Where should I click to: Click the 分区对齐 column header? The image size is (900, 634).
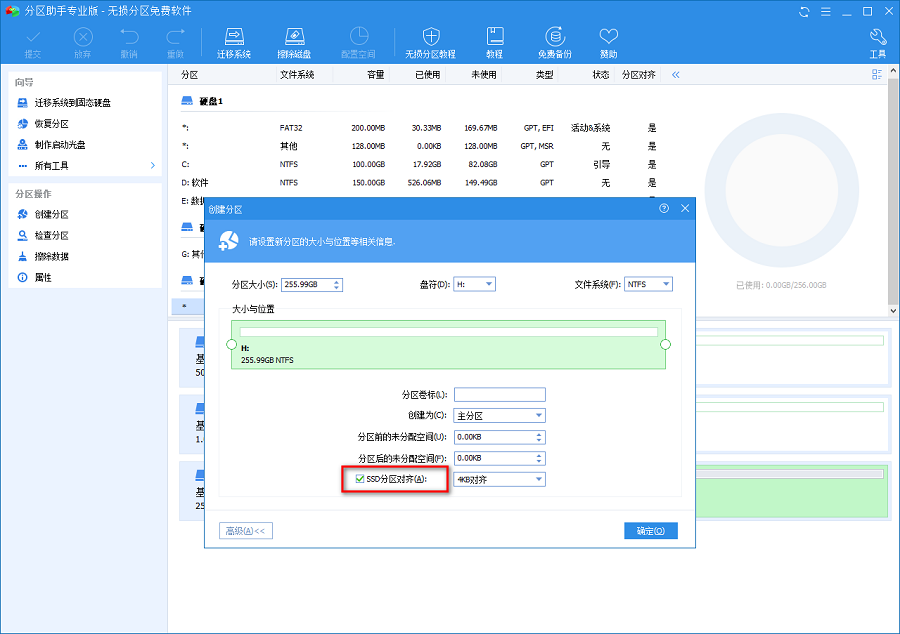pyautogui.click(x=639, y=75)
